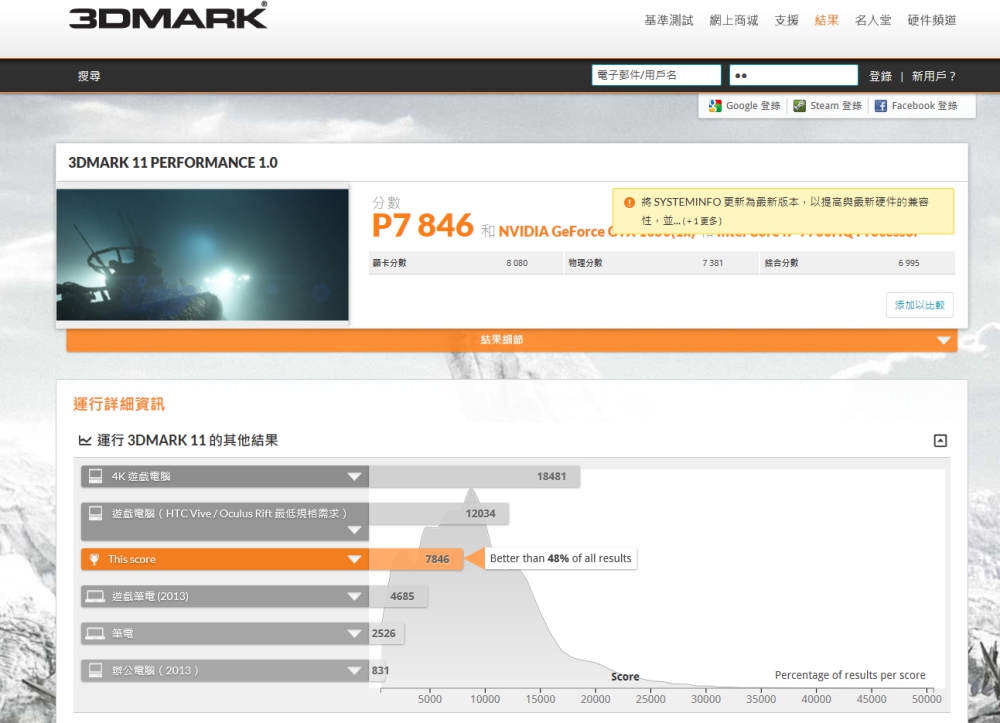This screenshot has width=1000, height=723.
Task: Click the Steam login icon
Action: [800, 106]
